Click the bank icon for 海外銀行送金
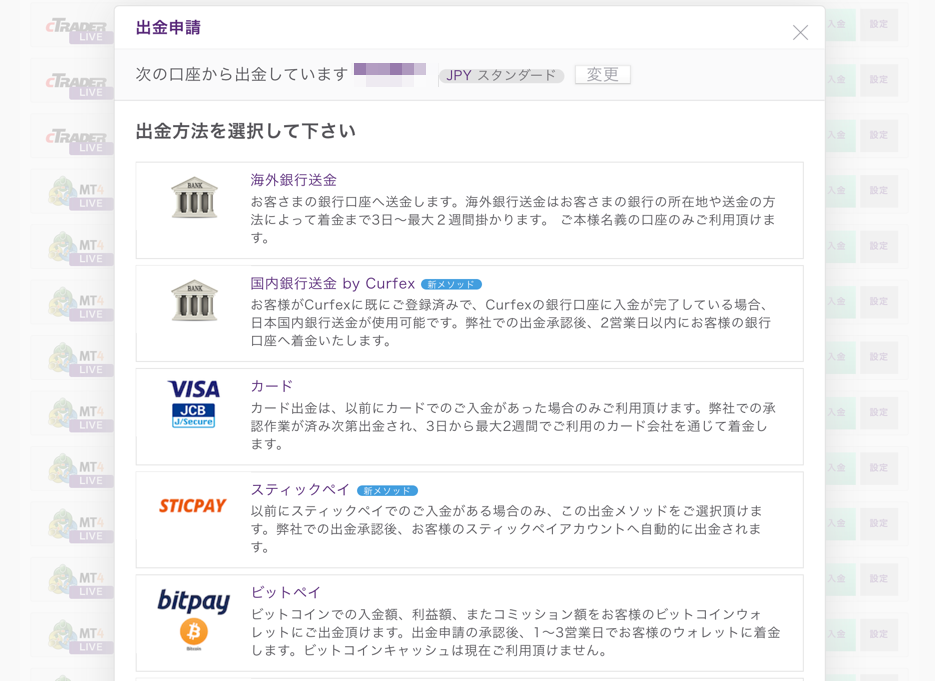Image resolution: width=935 pixels, height=681 pixels. pos(194,197)
